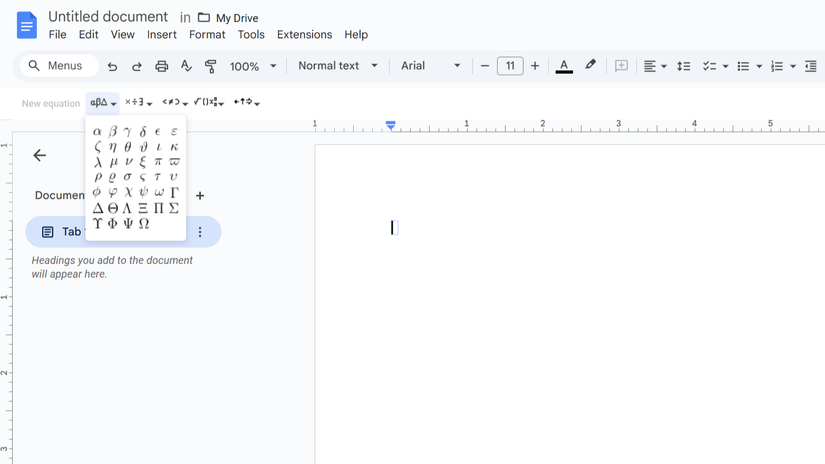This screenshot has width=825, height=464.
Task: Open the Tools menu
Action: click(x=251, y=35)
